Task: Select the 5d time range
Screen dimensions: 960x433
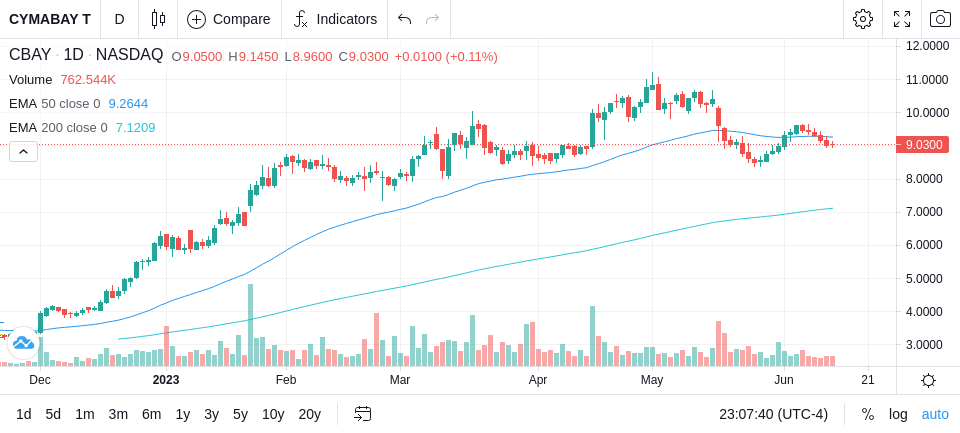Action: click(x=53, y=414)
